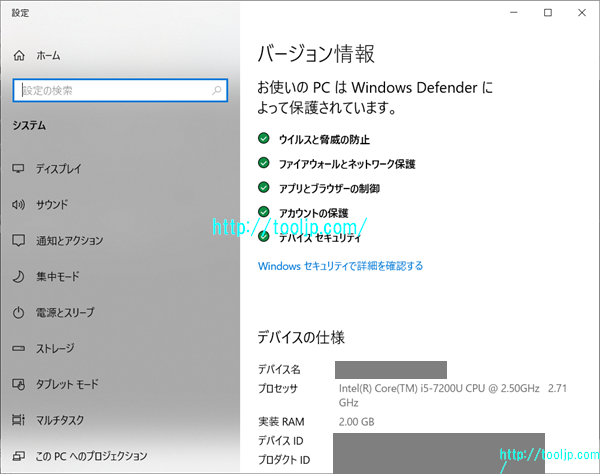This screenshot has width=600, height=474.
Task: Click ファイアウォールとネットワーク保護 text
Action: tap(347, 164)
